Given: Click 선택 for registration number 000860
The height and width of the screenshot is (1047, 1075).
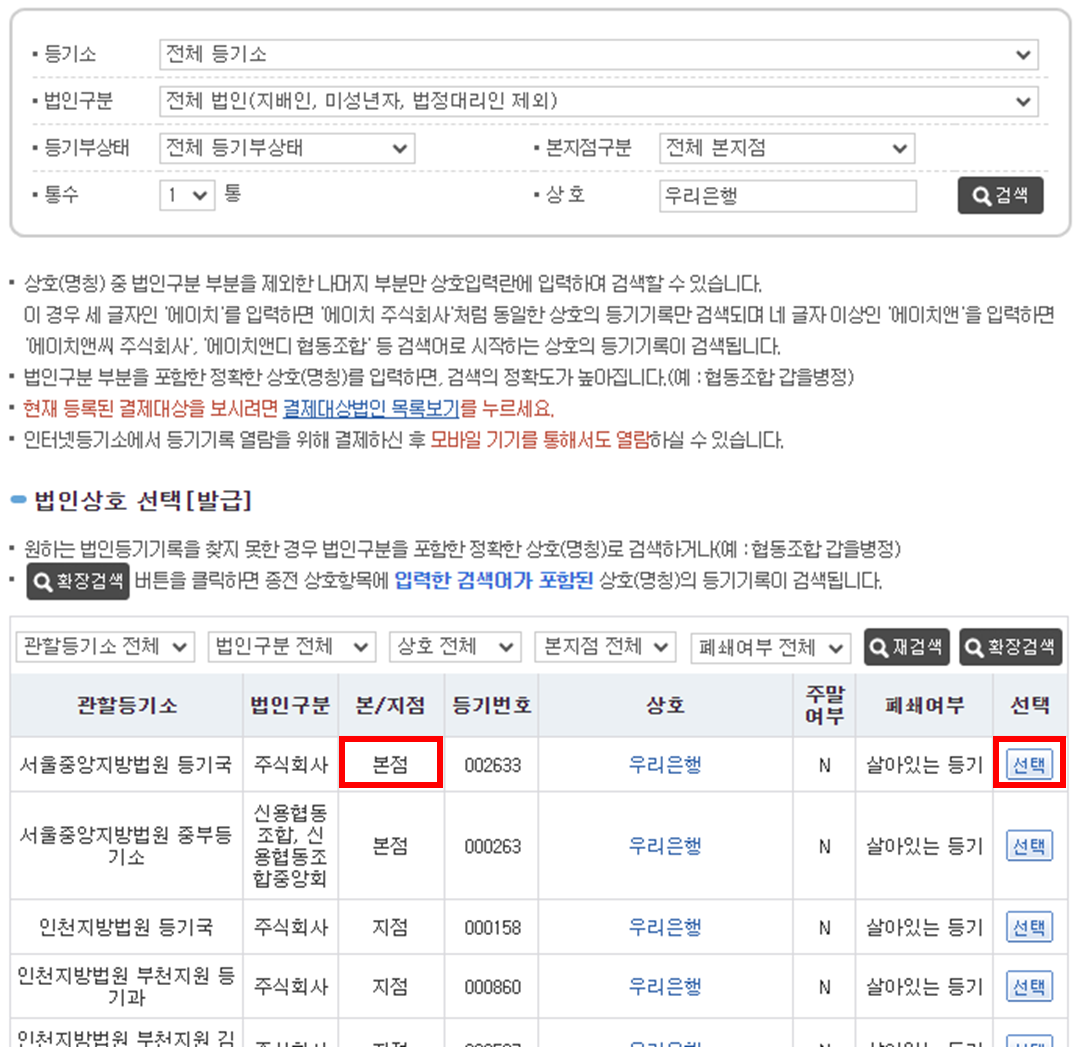Looking at the screenshot, I should pyautogui.click(x=1029, y=987).
